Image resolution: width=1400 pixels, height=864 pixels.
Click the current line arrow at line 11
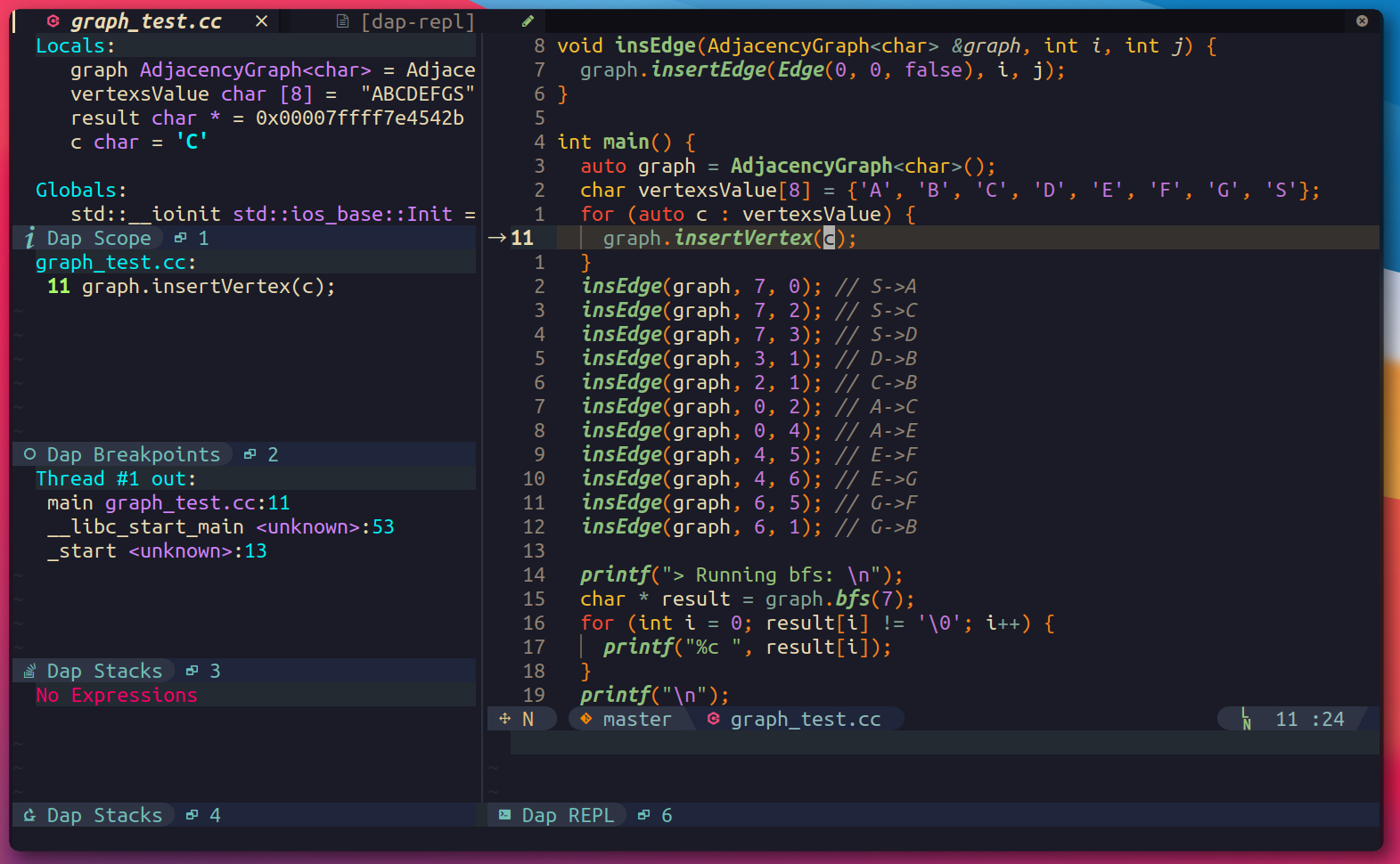click(x=497, y=238)
